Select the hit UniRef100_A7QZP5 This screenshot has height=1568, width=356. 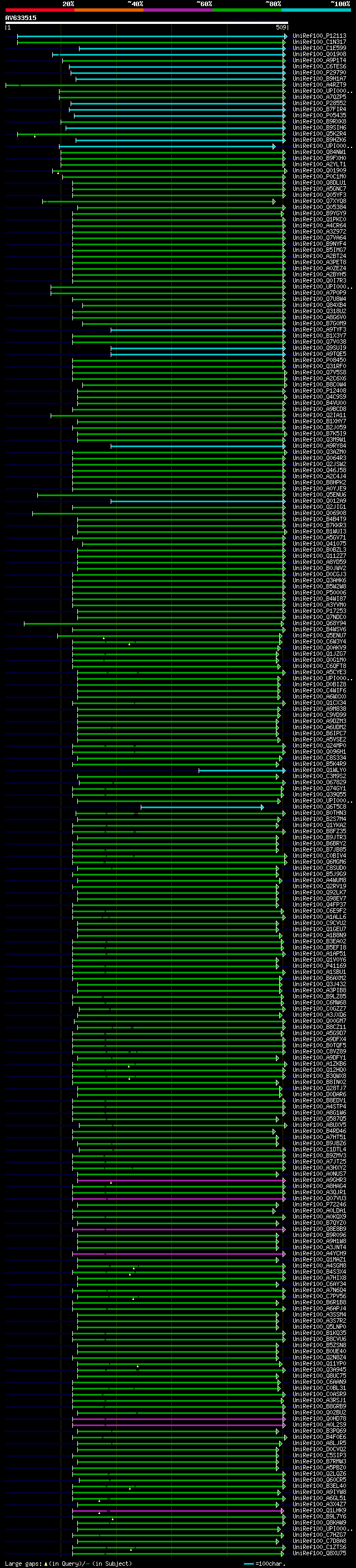pyautogui.click(x=319, y=97)
